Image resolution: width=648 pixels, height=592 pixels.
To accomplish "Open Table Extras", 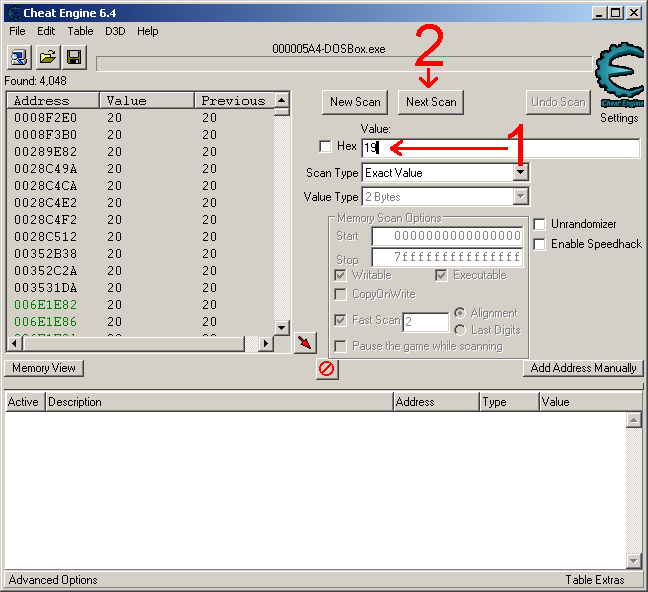I will coord(595,580).
